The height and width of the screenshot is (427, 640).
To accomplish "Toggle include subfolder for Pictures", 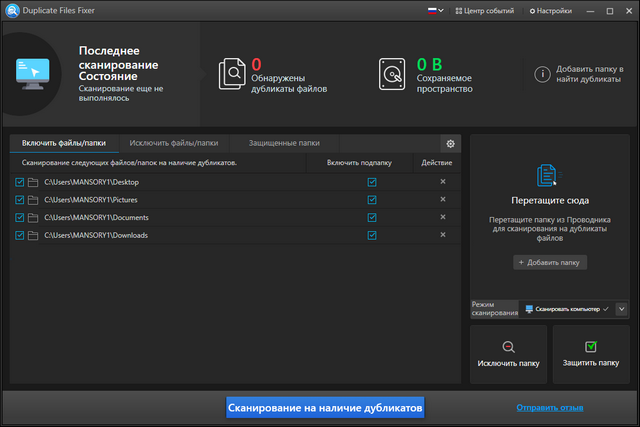I will click(372, 200).
